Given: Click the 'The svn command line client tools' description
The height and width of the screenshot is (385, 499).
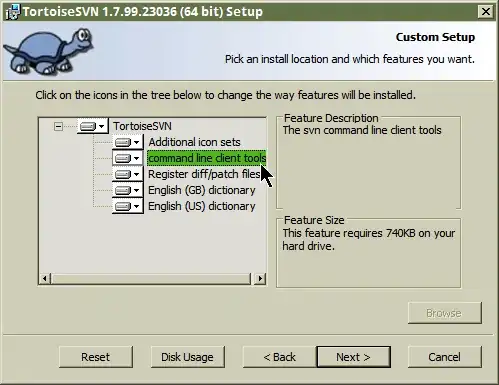Looking at the screenshot, I should click(362, 130).
